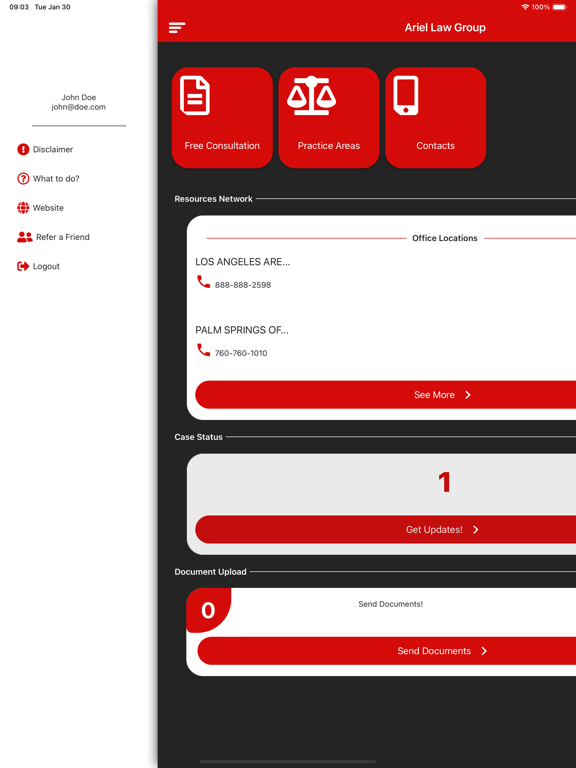Tap the Website globe icon
This screenshot has height=768, width=576.
[x=23, y=208]
